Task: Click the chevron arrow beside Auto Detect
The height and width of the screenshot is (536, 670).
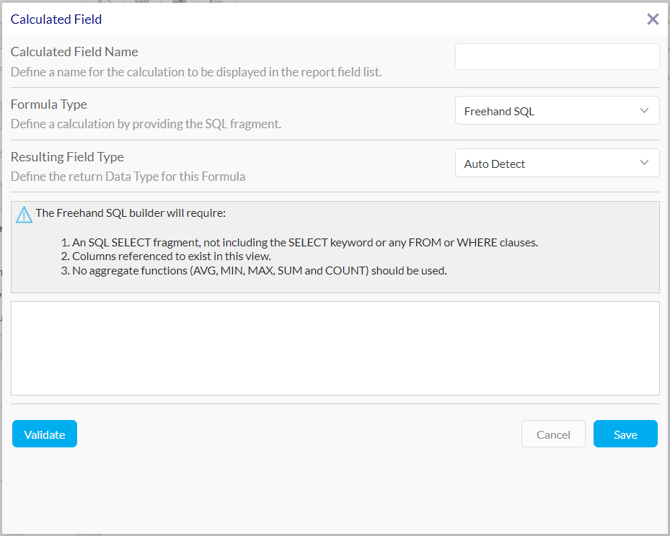Action: (x=644, y=164)
